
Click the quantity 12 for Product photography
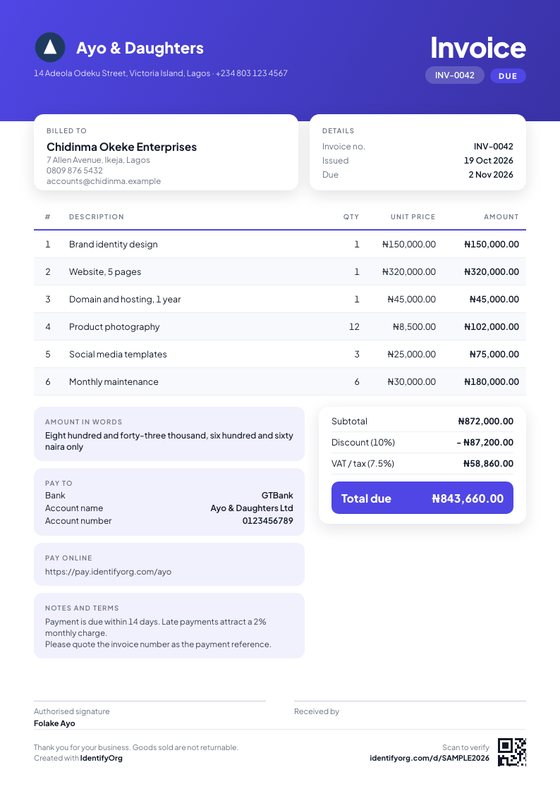(x=354, y=327)
